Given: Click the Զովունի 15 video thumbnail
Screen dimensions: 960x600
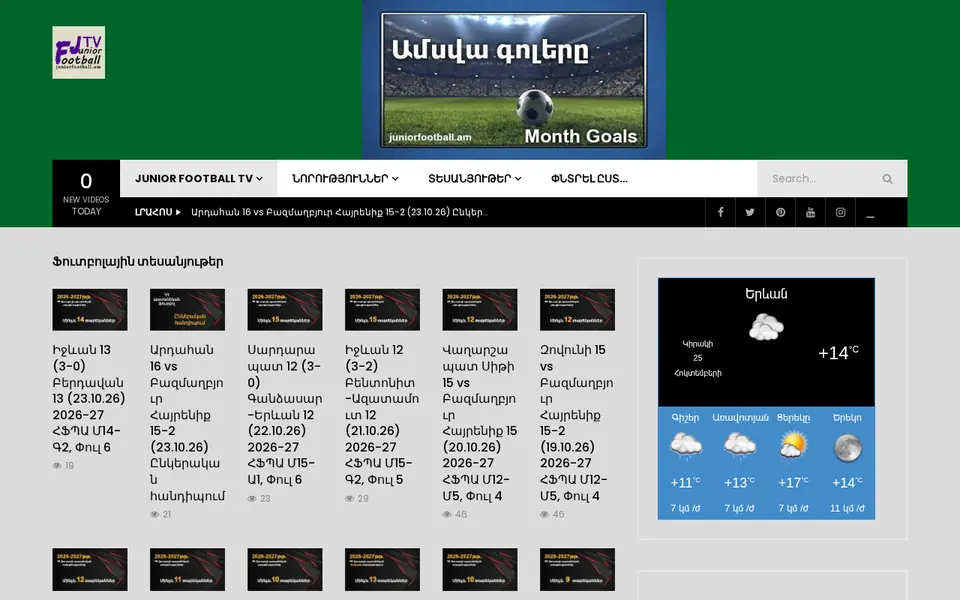Looking at the screenshot, I should click(x=577, y=310).
